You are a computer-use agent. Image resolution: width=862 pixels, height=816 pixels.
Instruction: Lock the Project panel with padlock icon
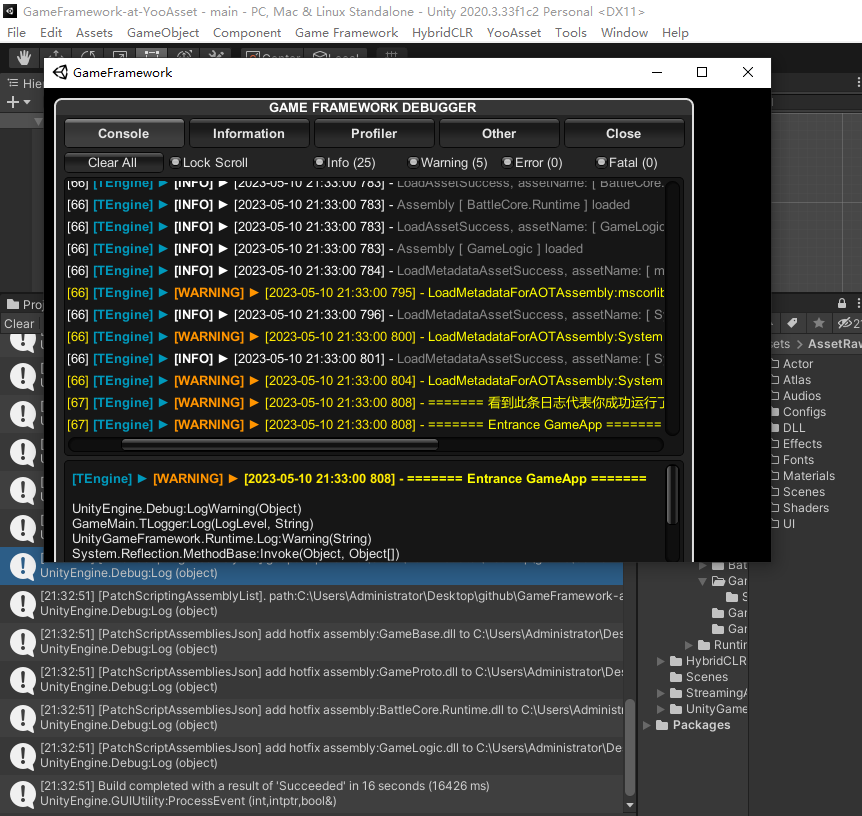pos(842,303)
